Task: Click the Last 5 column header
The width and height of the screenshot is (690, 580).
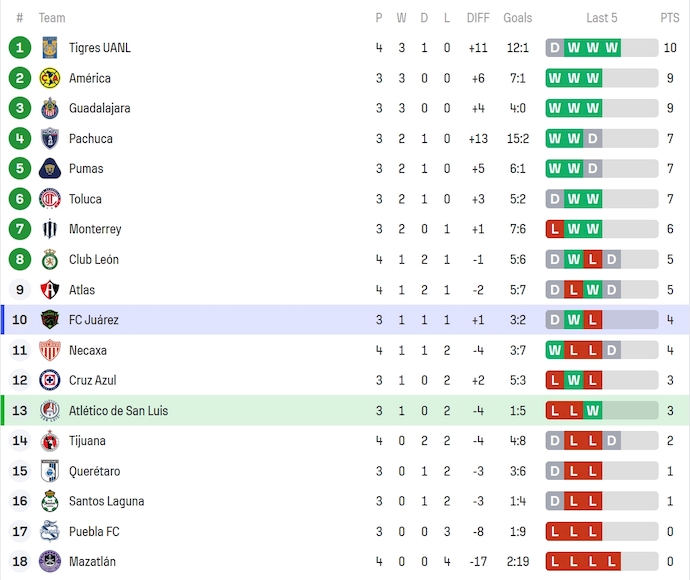Action: pos(602,18)
